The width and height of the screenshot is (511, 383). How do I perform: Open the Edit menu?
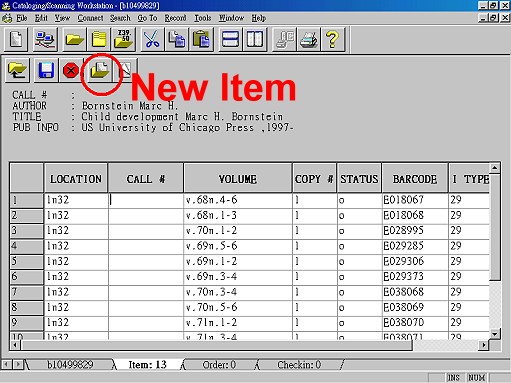(x=41, y=18)
